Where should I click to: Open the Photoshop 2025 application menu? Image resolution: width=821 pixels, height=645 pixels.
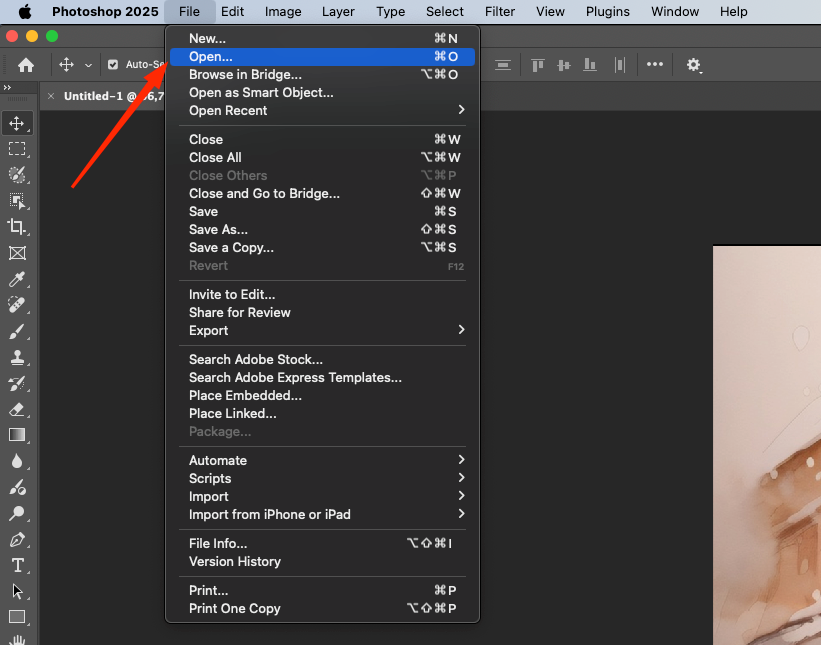[105, 12]
